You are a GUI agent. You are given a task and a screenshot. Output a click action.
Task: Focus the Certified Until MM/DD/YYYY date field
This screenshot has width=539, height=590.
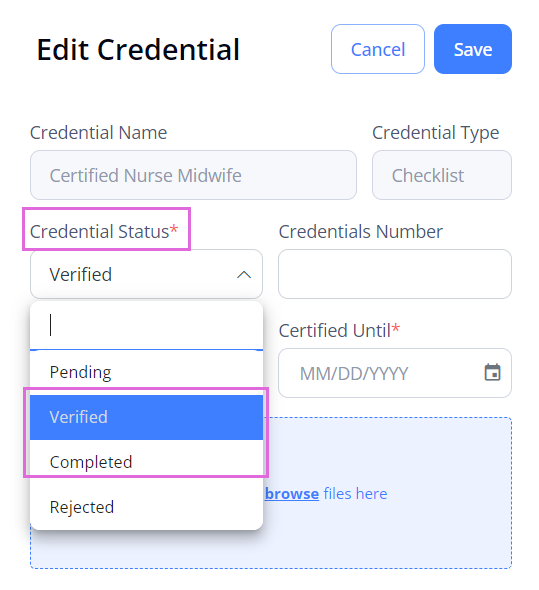(395, 373)
